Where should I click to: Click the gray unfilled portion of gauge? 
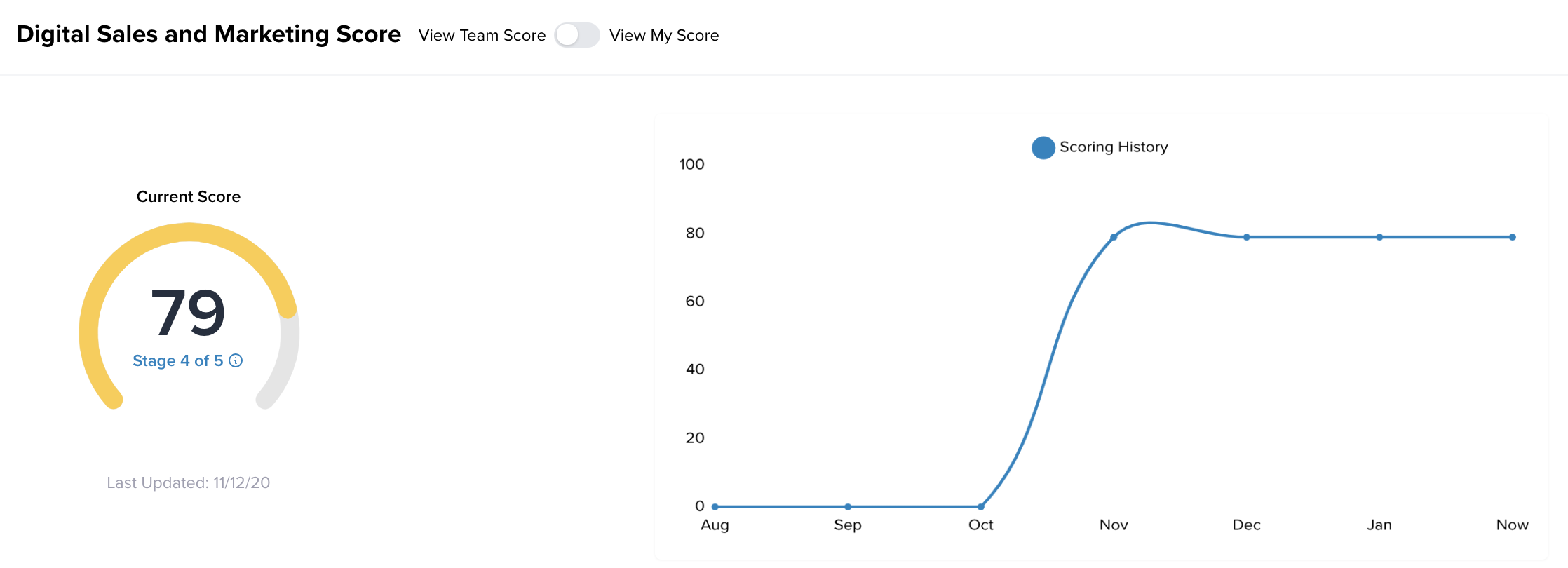[x=286, y=358]
